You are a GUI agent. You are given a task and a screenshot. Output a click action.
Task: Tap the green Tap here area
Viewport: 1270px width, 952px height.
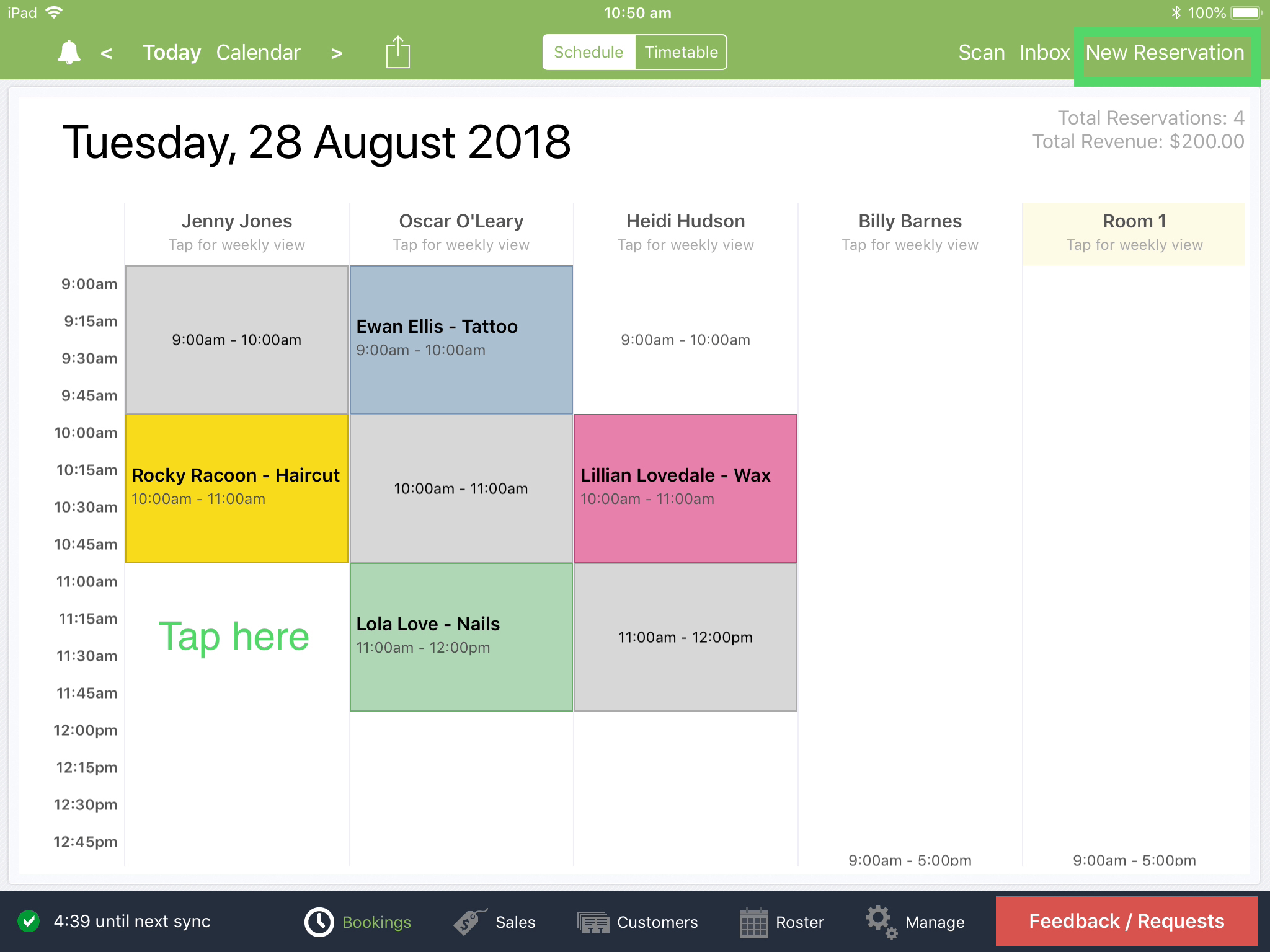point(235,635)
